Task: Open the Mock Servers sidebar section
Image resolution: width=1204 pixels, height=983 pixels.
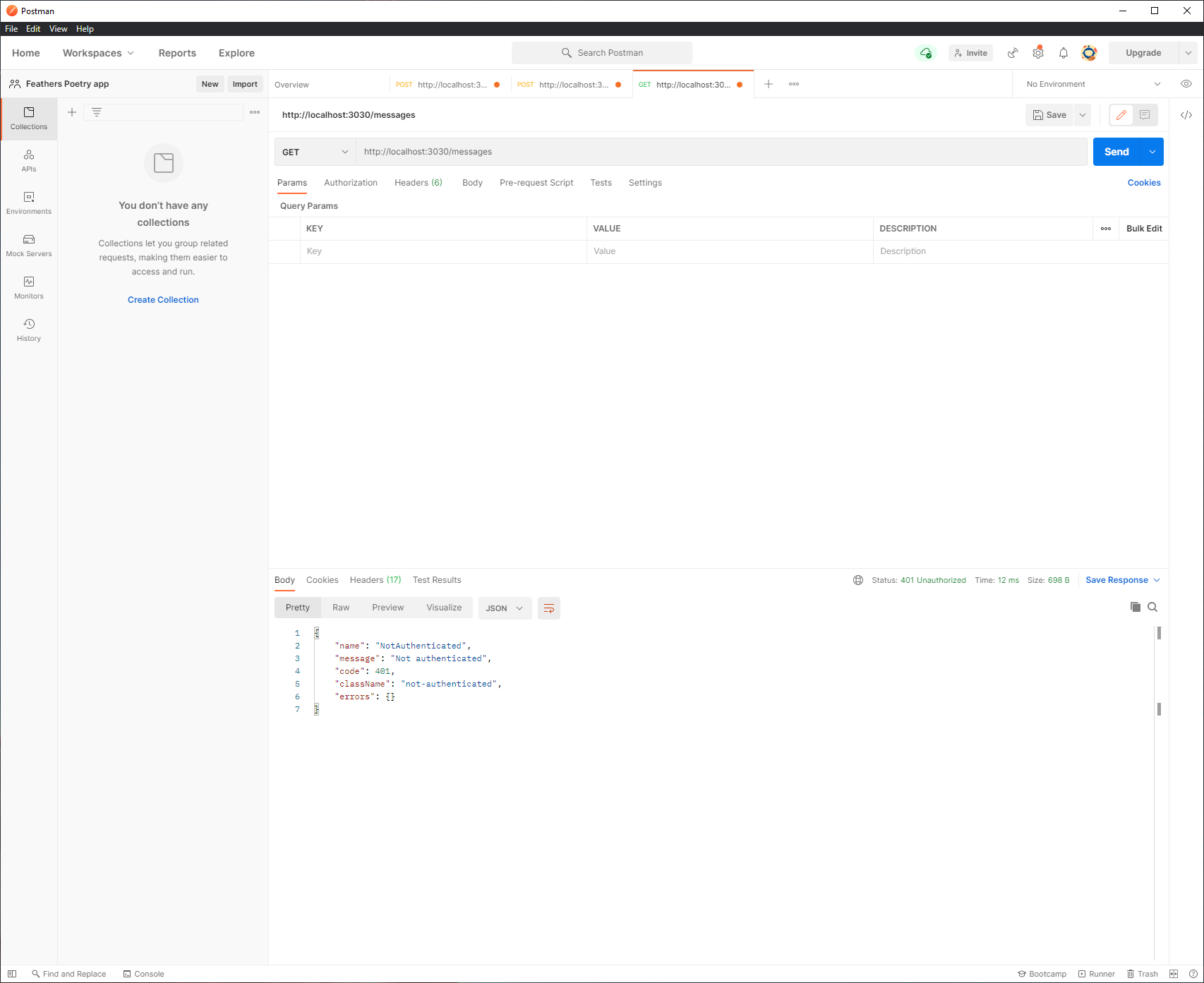Action: (x=29, y=246)
